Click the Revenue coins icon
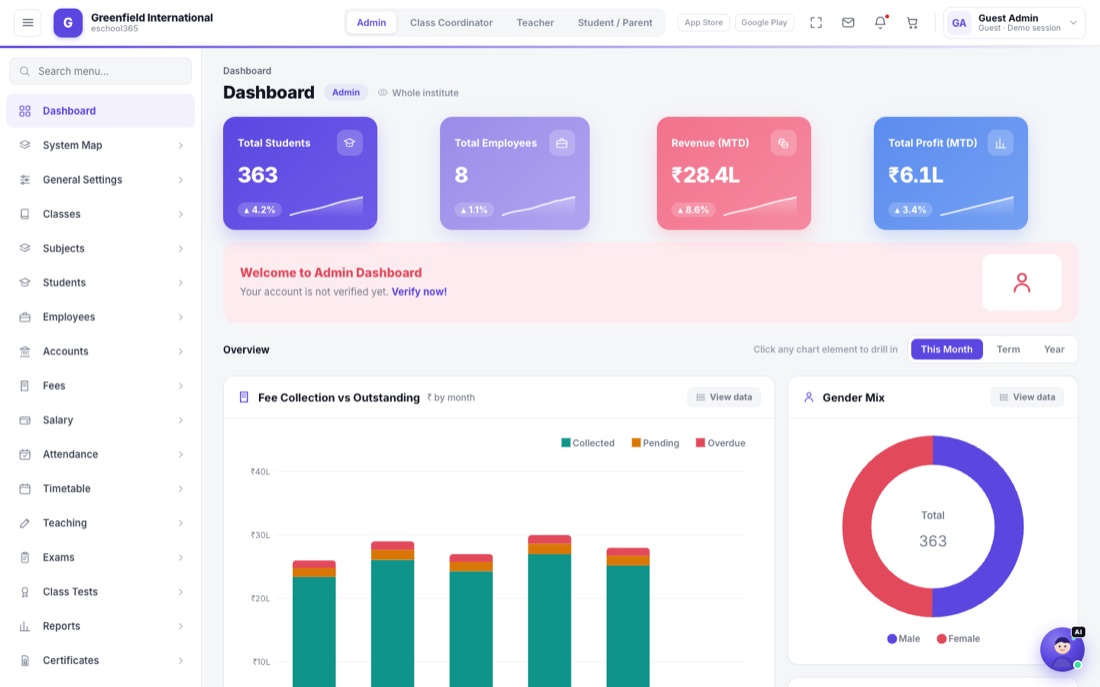1100x687 pixels. [783, 143]
